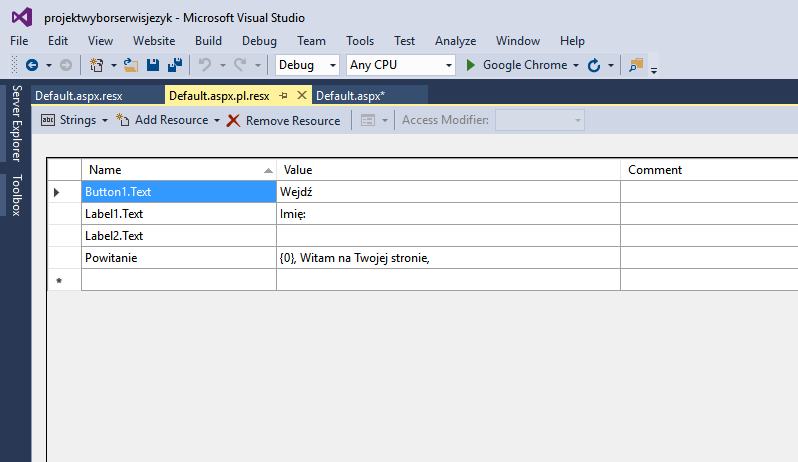The width and height of the screenshot is (798, 462).
Task: Open the Help menu
Action: tap(573, 41)
